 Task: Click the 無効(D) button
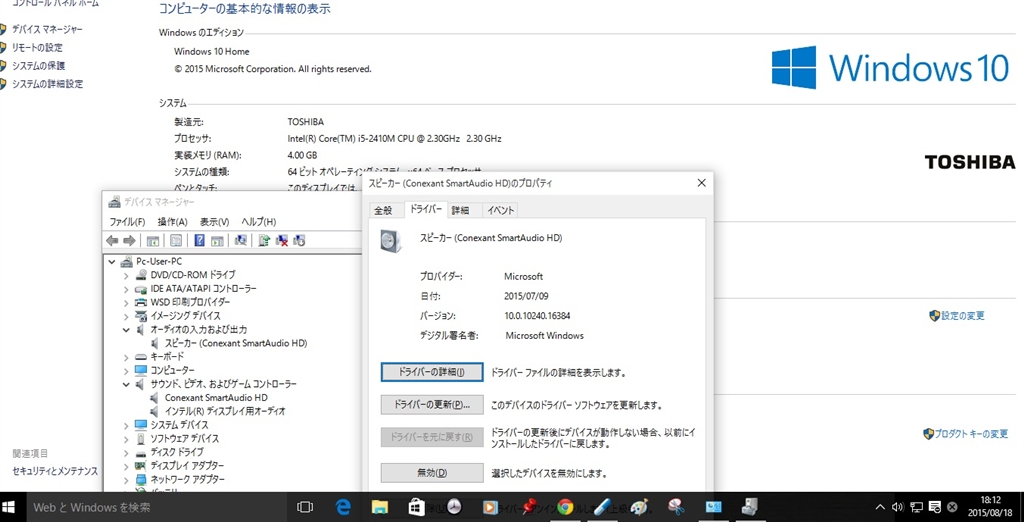tap(432, 472)
